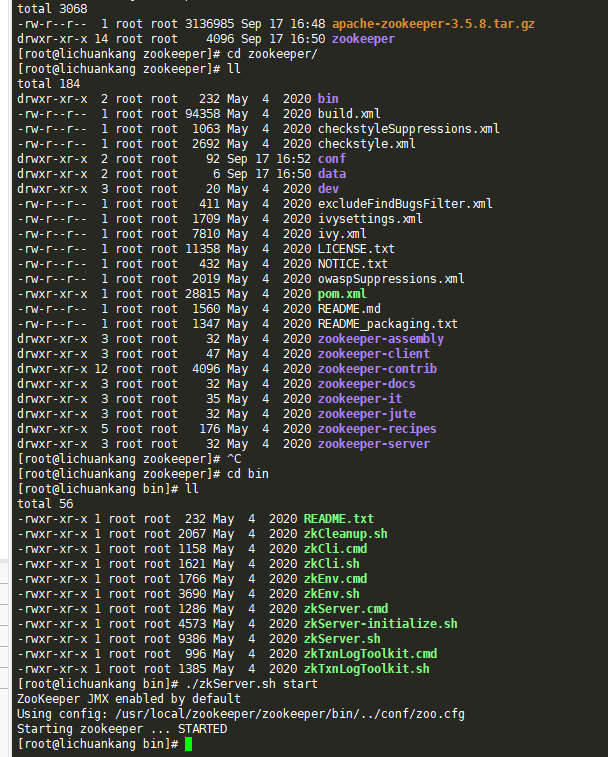Screen dimensions: 608x757
Task: Click the pom.xml file name
Action: [x=342, y=294]
